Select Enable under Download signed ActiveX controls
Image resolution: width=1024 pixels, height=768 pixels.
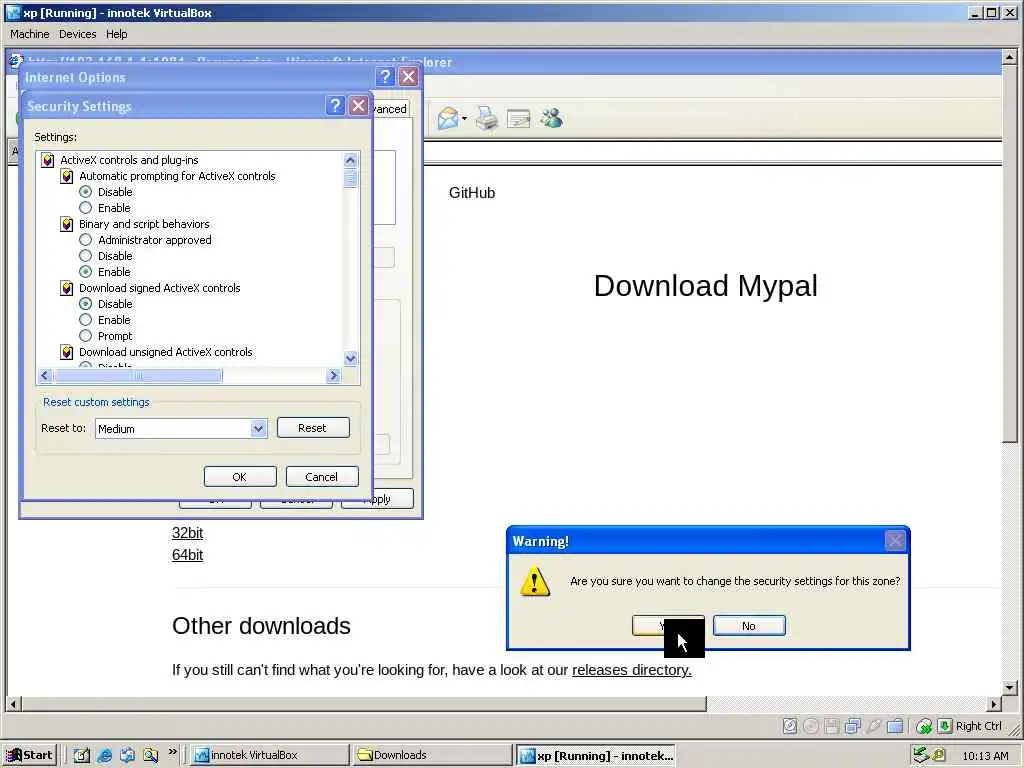(86, 320)
